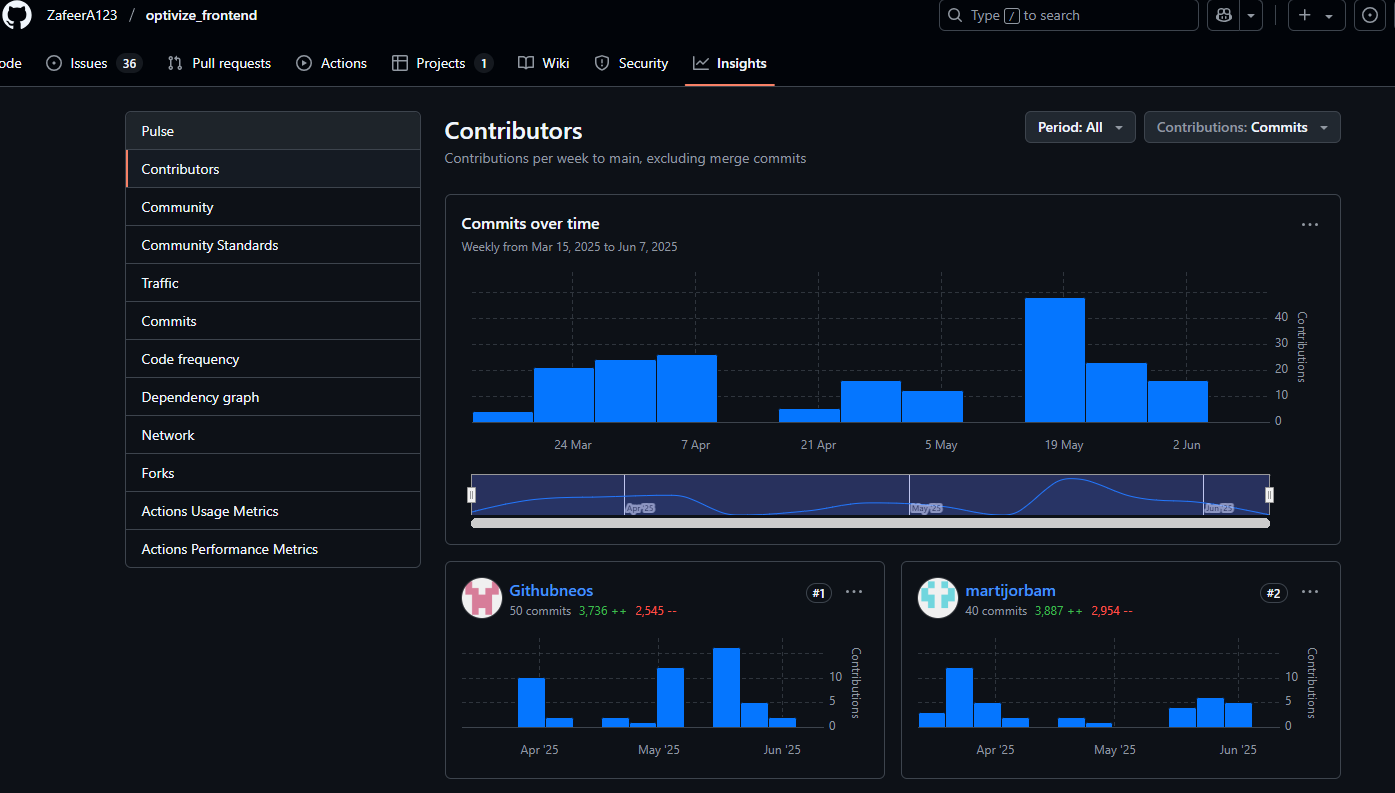Screen dimensions: 1395x793
Task: Select the Insights tab
Action: click(x=730, y=63)
